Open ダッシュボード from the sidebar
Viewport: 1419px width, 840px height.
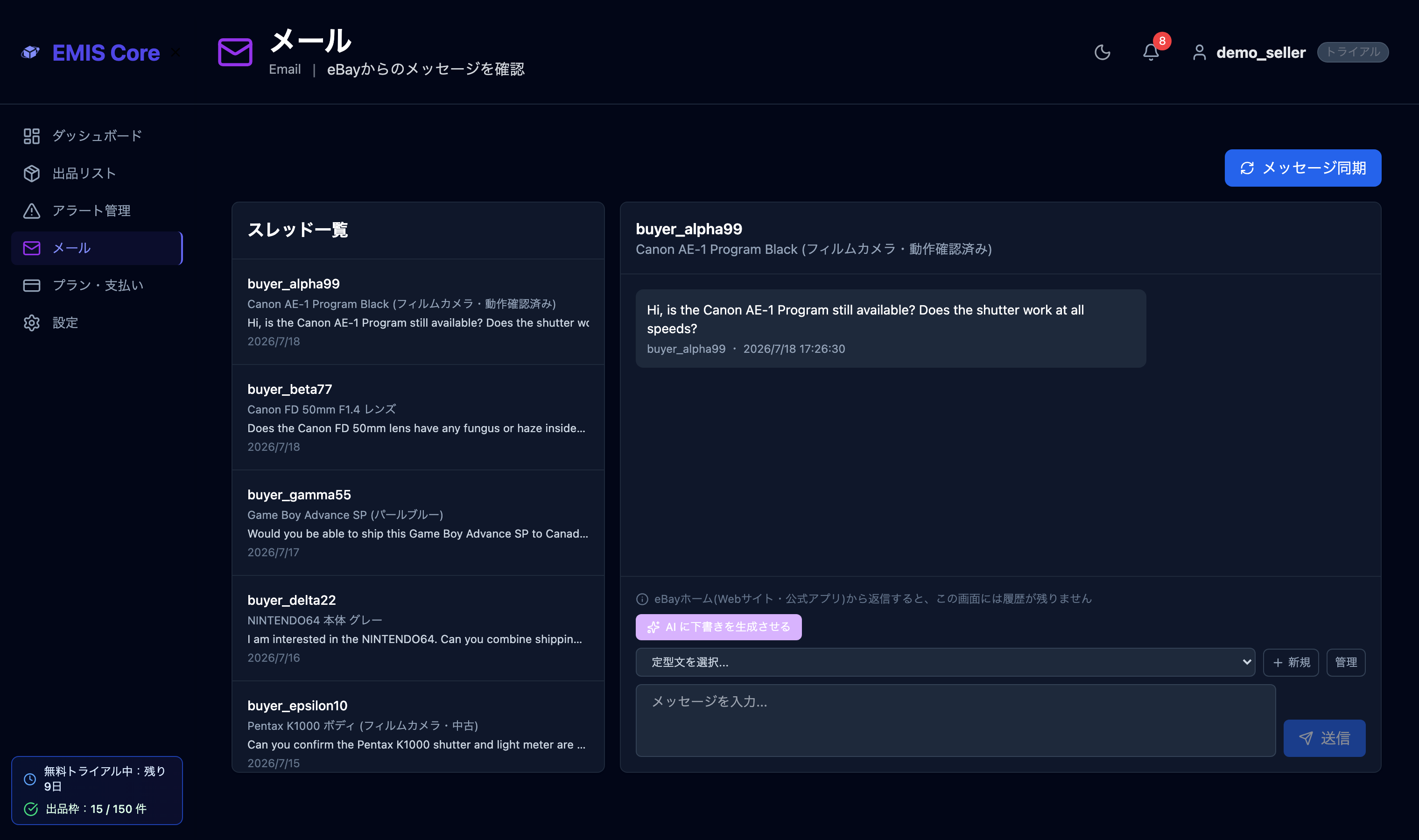coord(97,136)
